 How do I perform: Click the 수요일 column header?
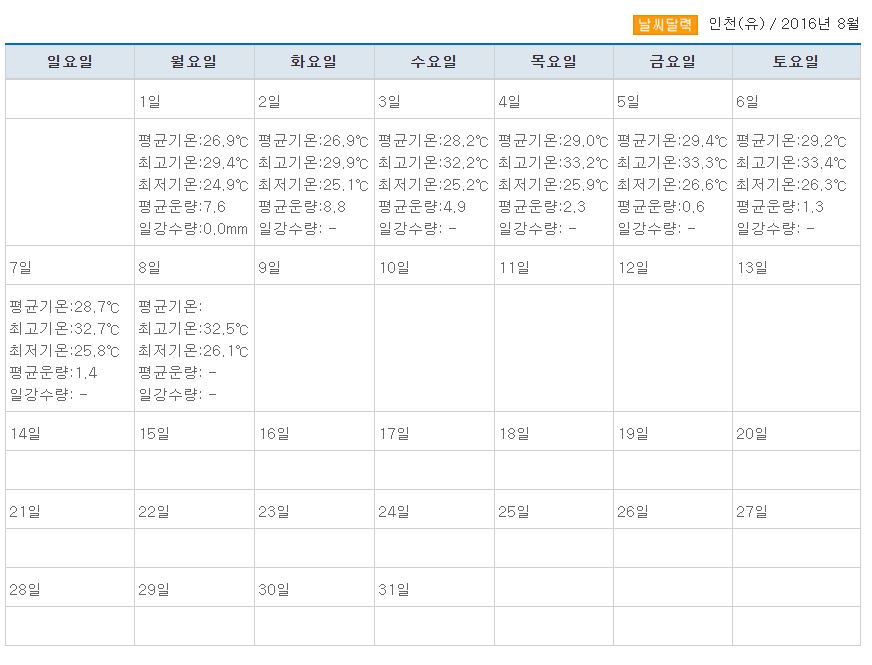point(434,62)
